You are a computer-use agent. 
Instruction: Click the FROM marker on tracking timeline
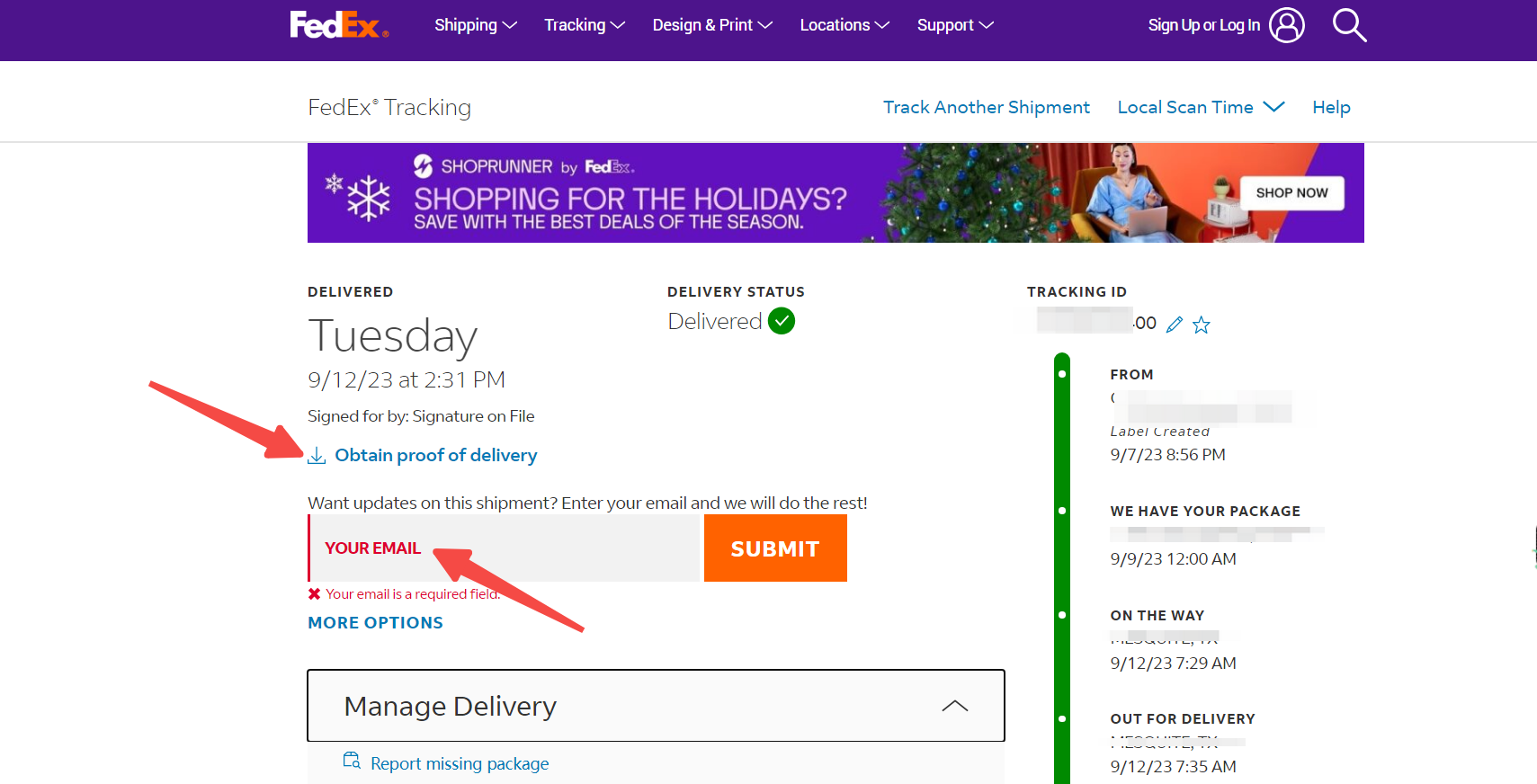pyautogui.click(x=1062, y=374)
